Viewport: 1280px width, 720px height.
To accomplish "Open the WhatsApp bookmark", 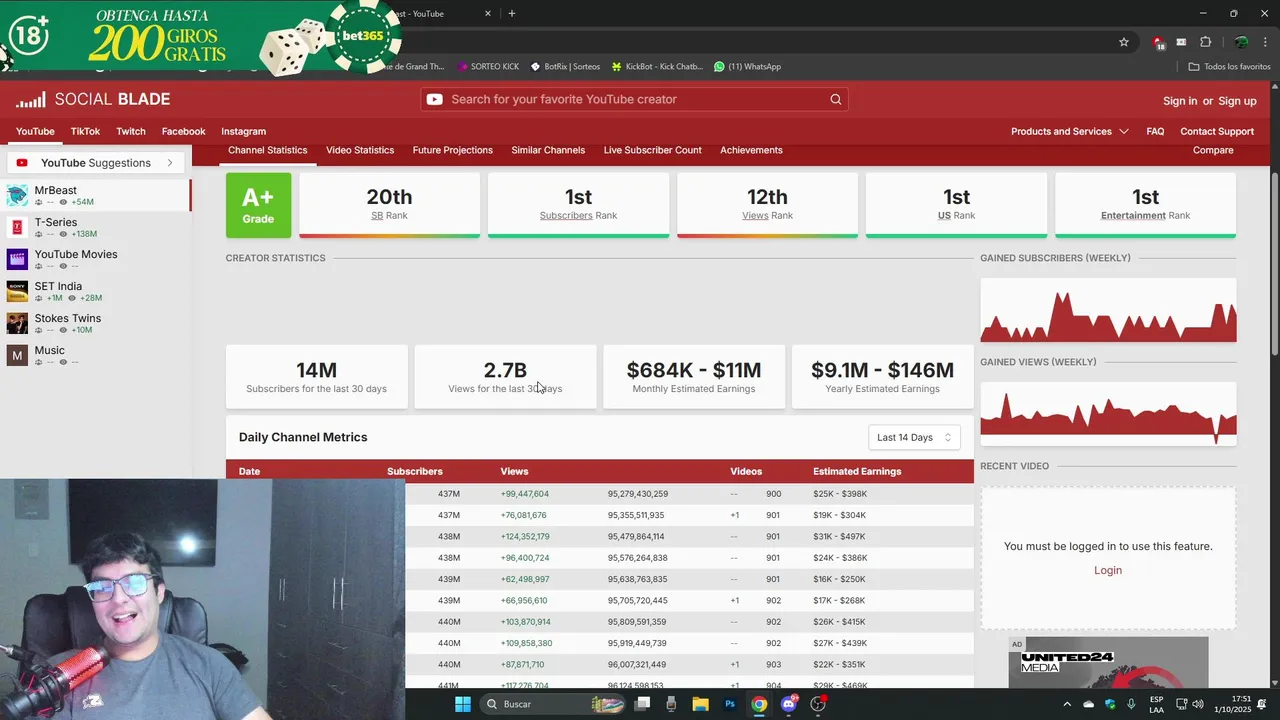I will click(747, 66).
